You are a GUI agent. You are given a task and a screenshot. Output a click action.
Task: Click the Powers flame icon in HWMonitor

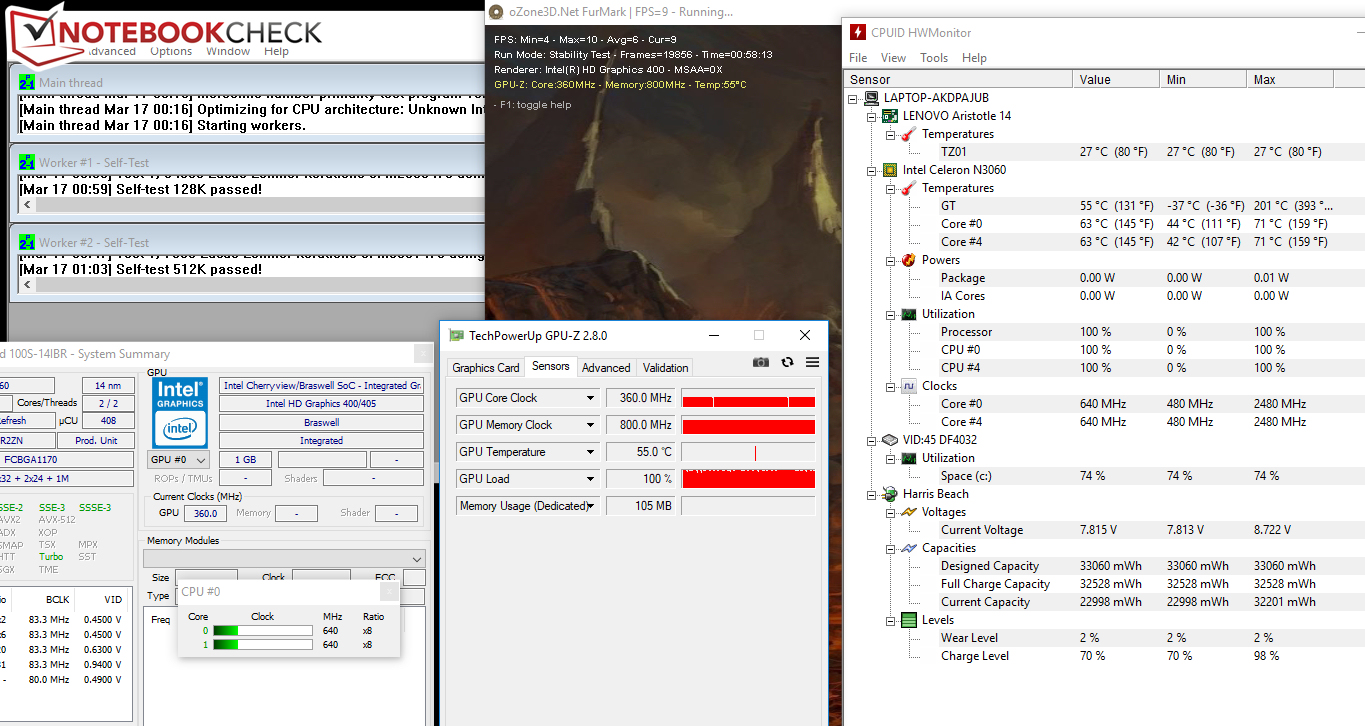[908, 260]
